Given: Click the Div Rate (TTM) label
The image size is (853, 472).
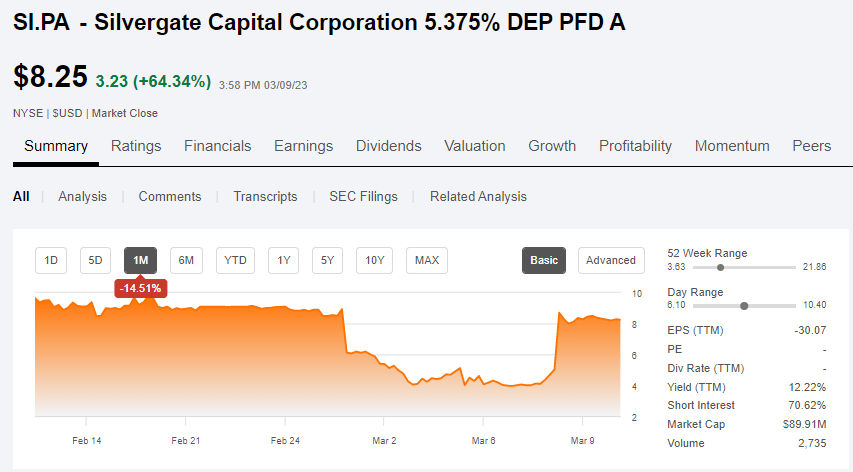Looking at the screenshot, I should point(706,368).
